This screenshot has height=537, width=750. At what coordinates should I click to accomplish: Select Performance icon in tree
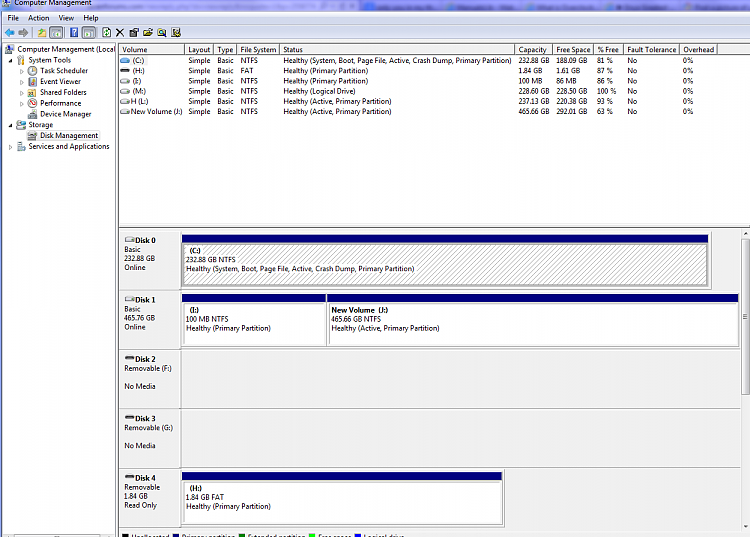[x=32, y=103]
